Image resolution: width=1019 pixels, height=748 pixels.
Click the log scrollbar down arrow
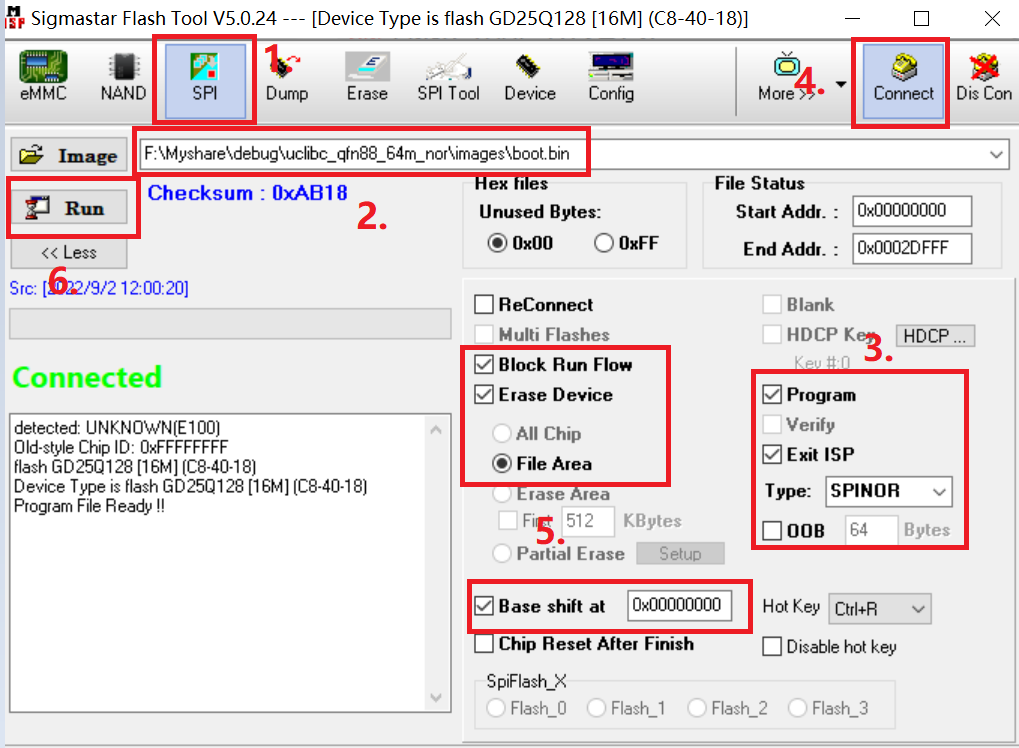point(436,697)
